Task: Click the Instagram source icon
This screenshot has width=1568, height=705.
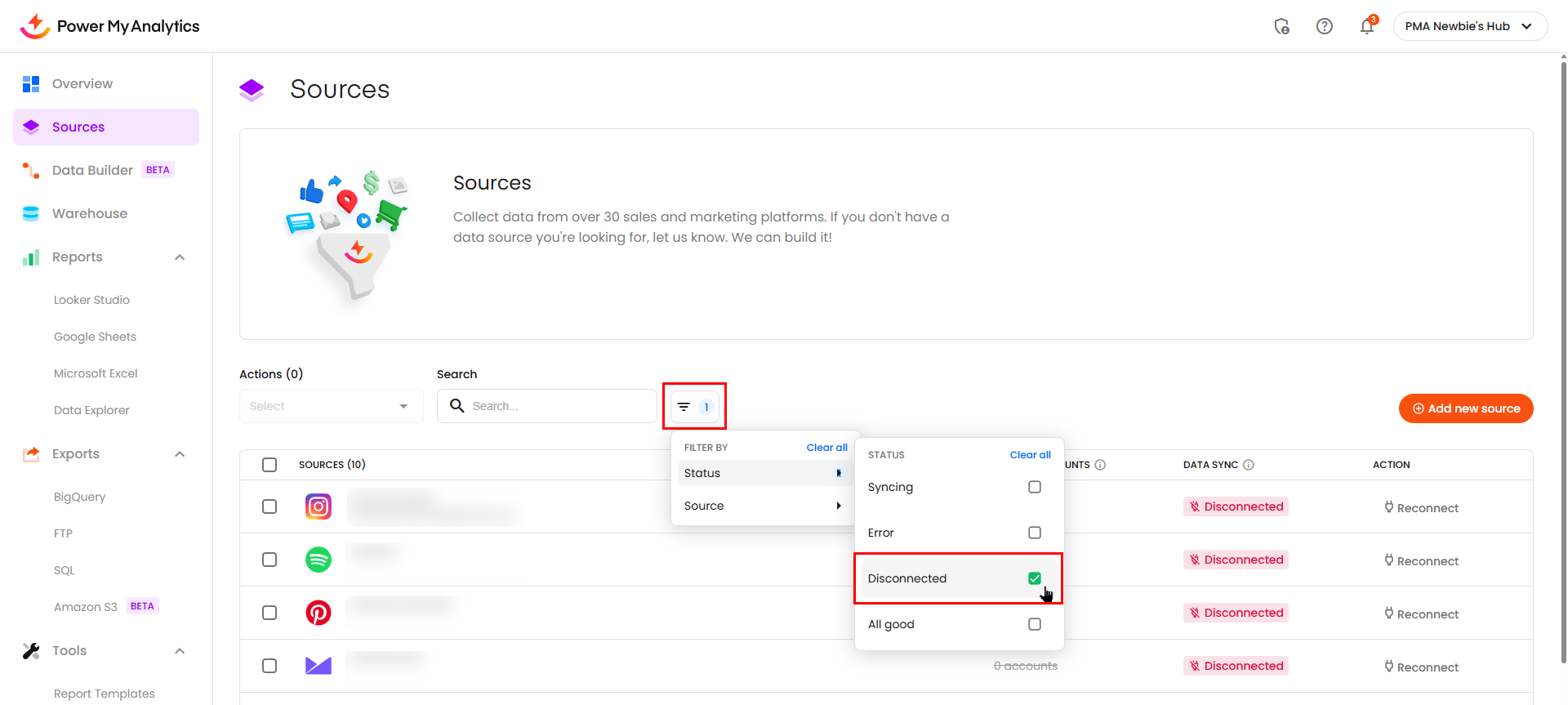Action: pyautogui.click(x=318, y=506)
